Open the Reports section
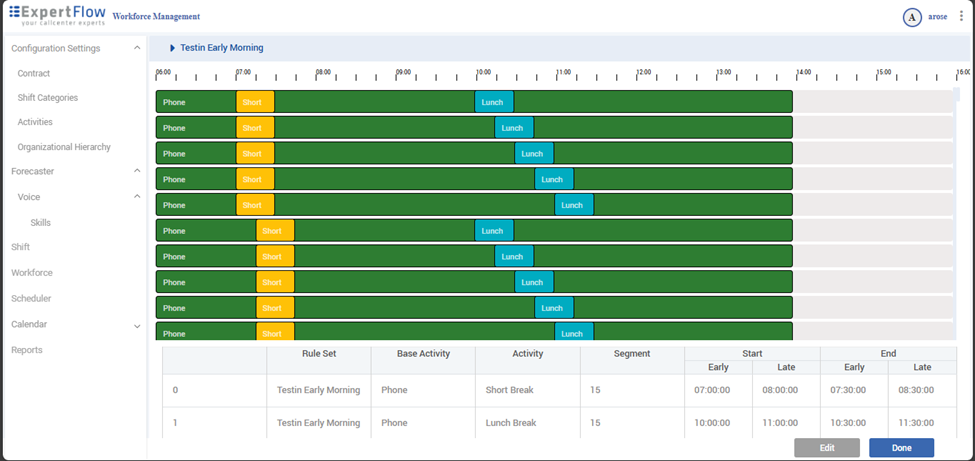Screen dimensions: 975x461 [27, 350]
